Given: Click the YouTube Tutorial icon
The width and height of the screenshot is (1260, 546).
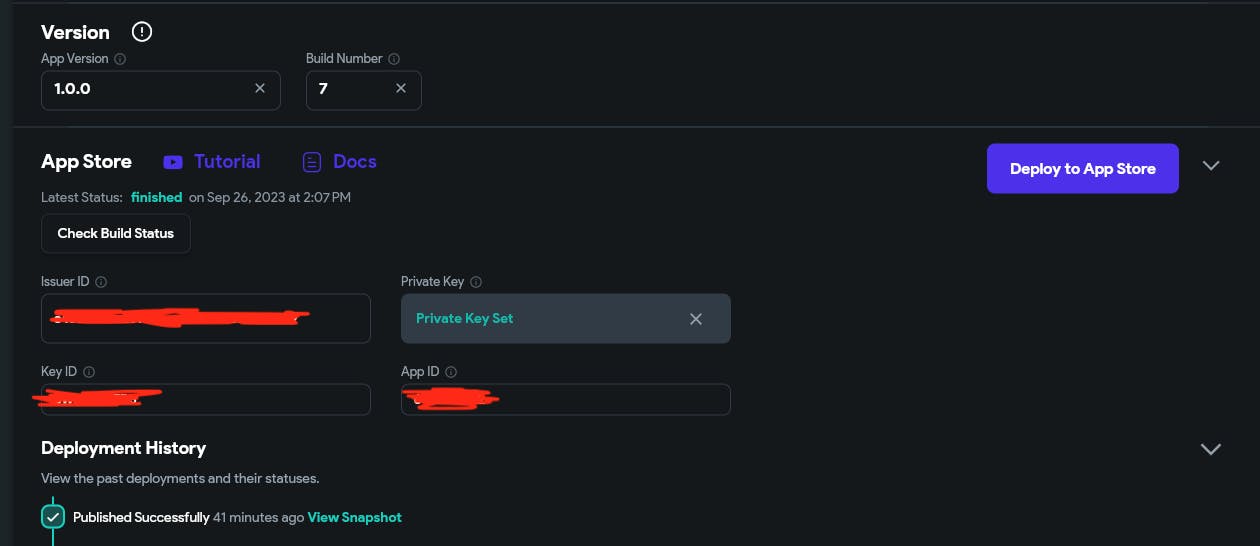Looking at the screenshot, I should click(x=173, y=162).
